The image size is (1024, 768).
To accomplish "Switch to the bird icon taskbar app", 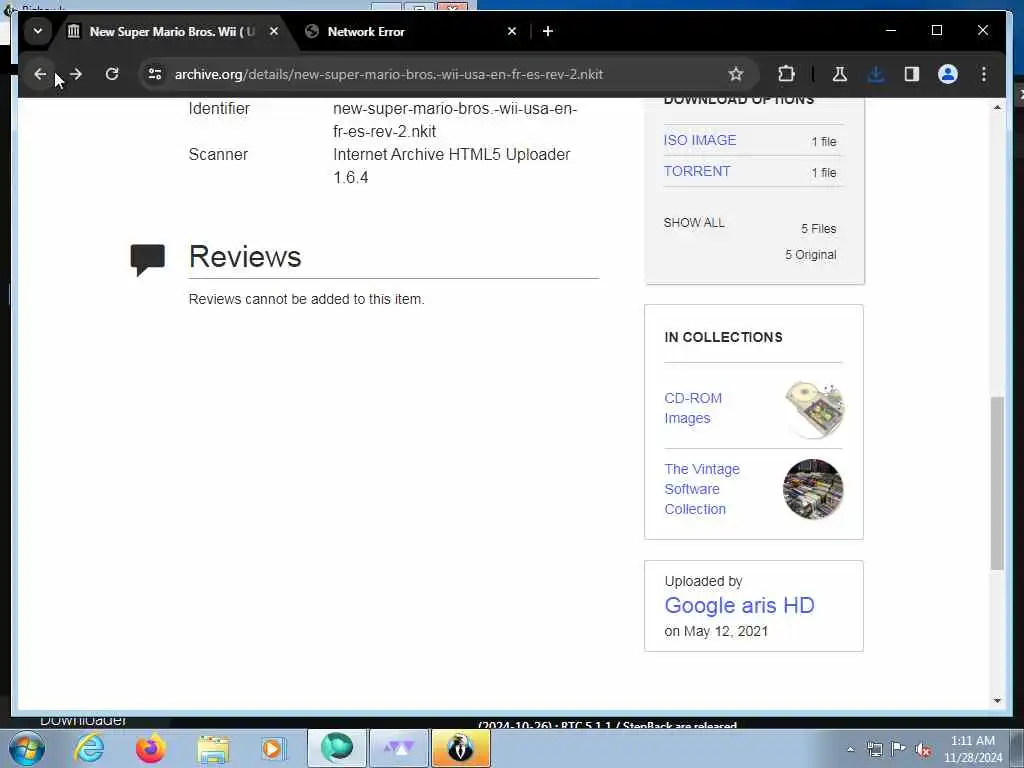I will [x=460, y=748].
